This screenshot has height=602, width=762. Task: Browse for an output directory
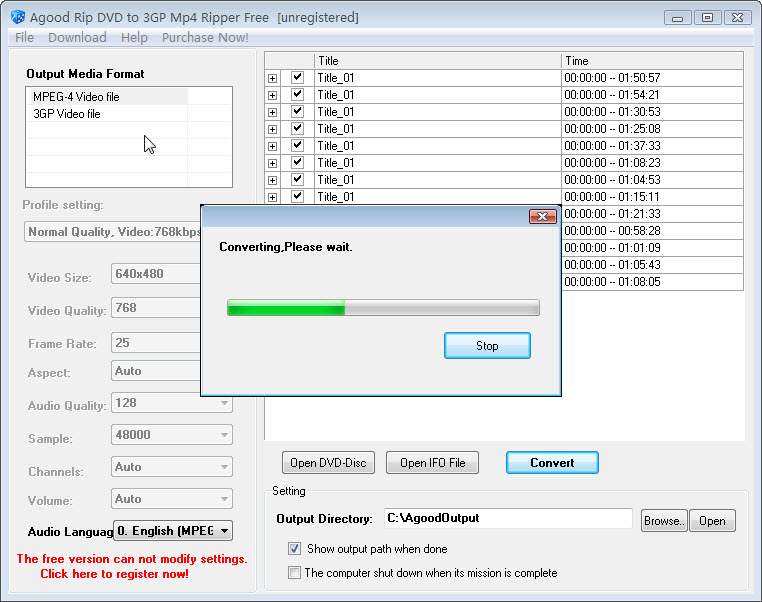pos(664,521)
